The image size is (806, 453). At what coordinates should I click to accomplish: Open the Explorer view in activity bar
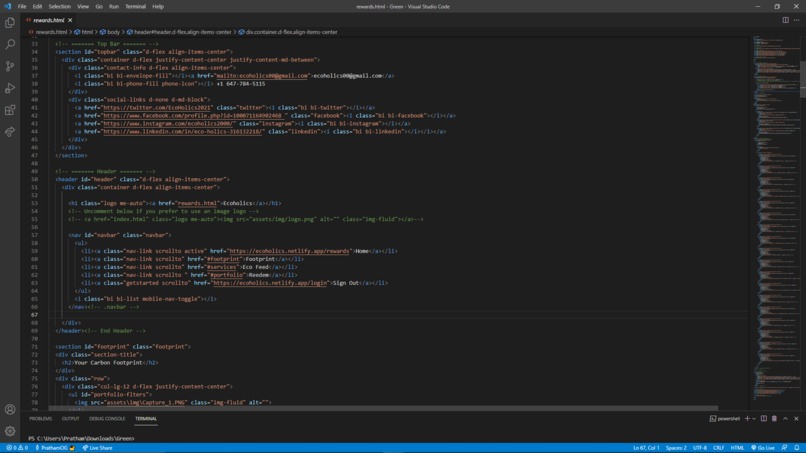click(x=10, y=22)
